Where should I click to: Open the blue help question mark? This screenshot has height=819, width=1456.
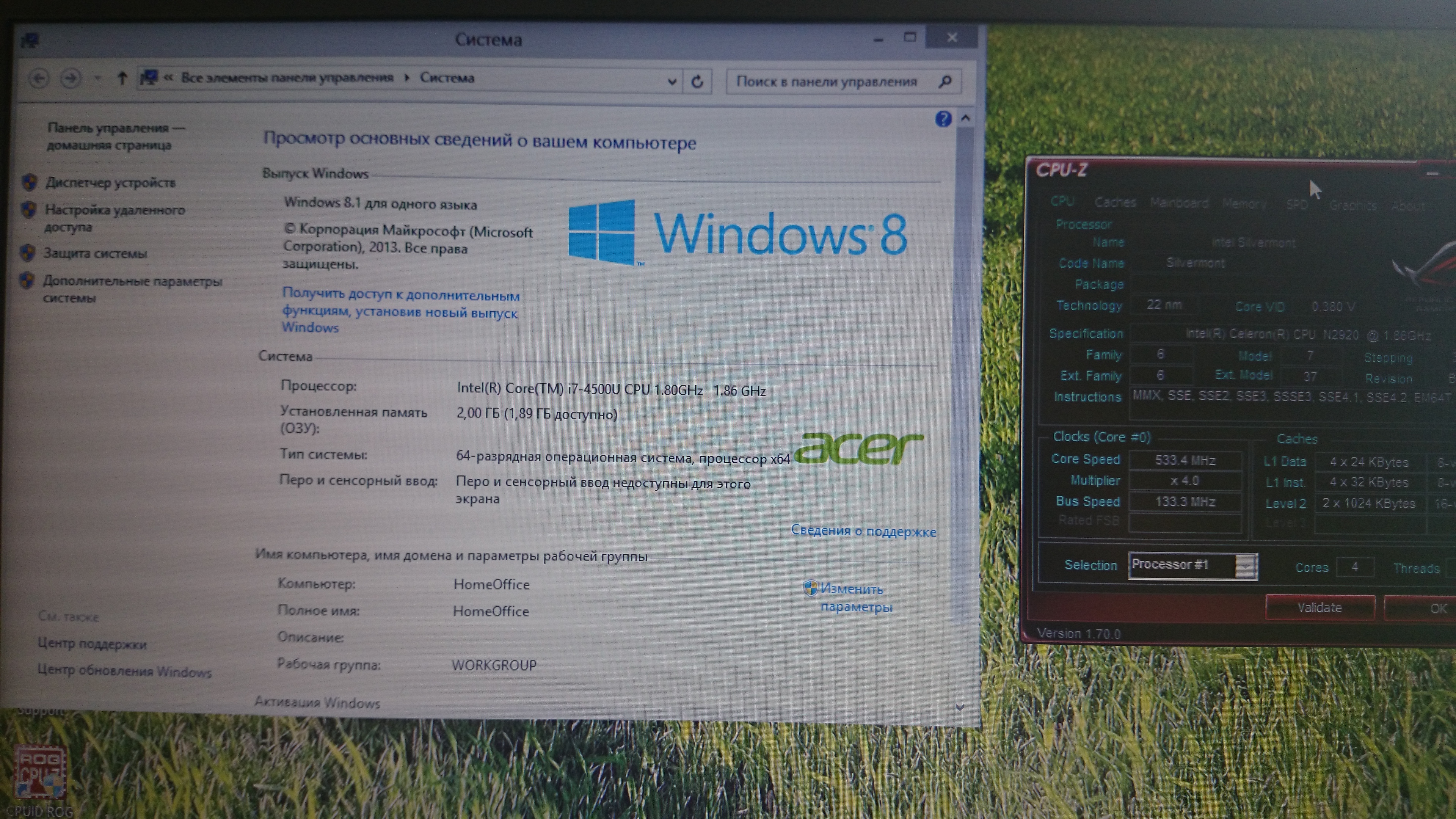pos(943,119)
